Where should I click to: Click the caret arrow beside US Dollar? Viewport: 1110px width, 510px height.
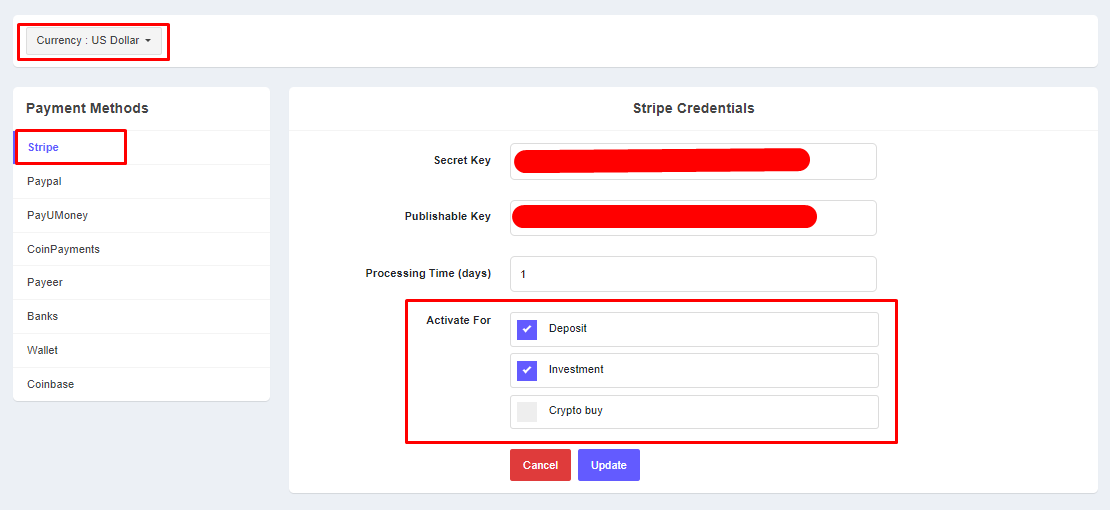point(148,41)
